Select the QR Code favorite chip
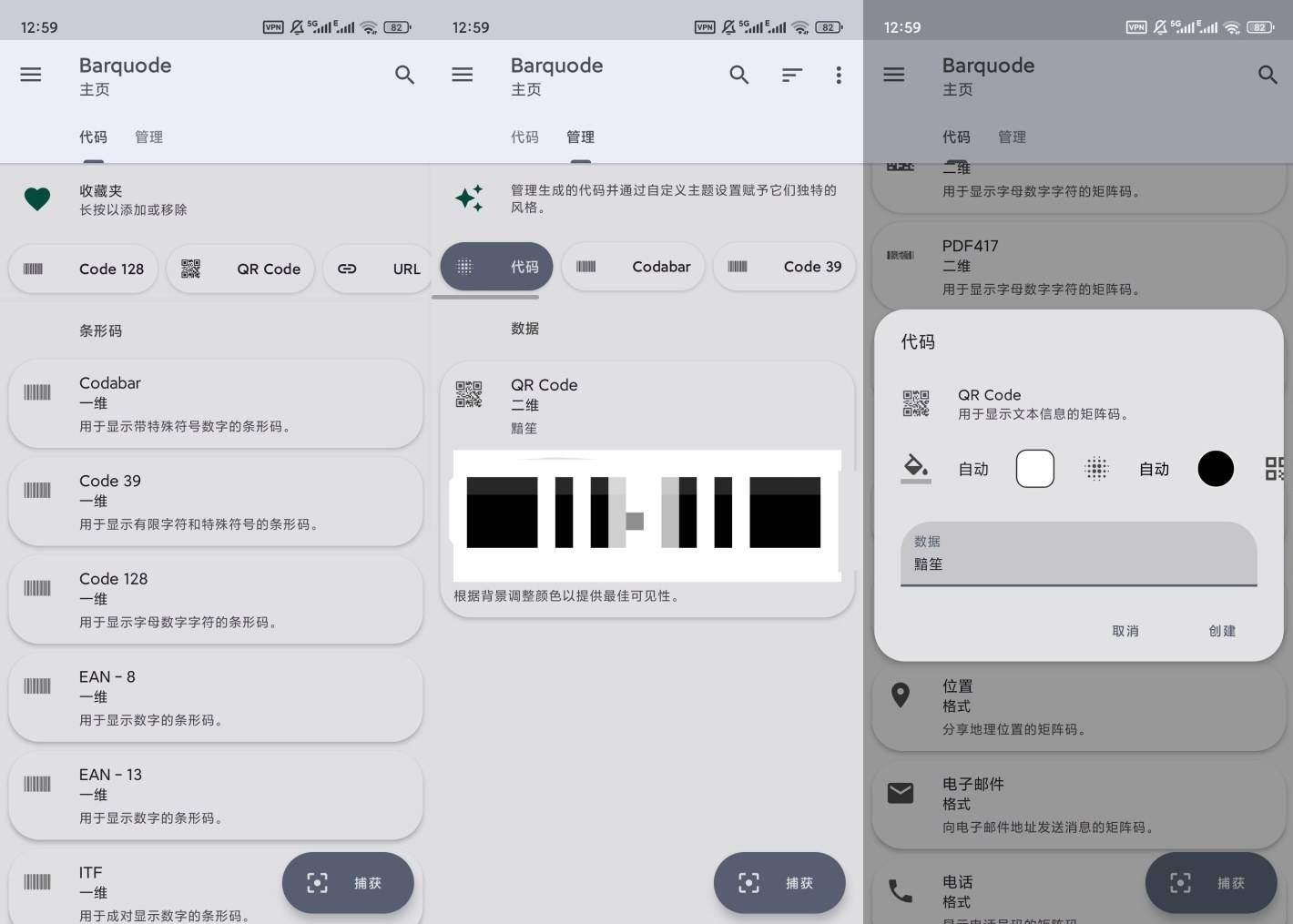Viewport: 1293px width, 924px height. click(x=241, y=269)
